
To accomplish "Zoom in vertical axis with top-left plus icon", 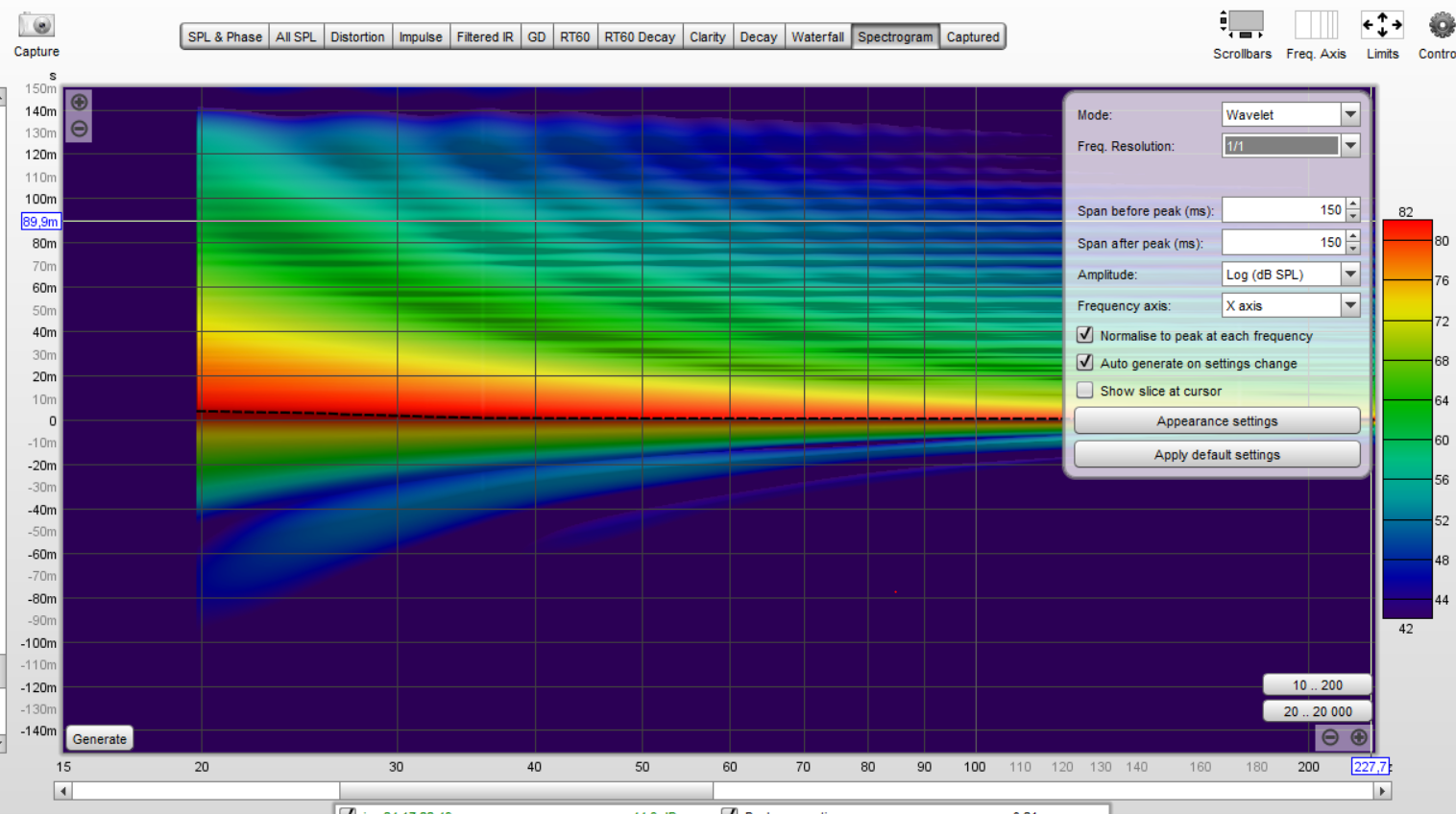I will 80,102.
